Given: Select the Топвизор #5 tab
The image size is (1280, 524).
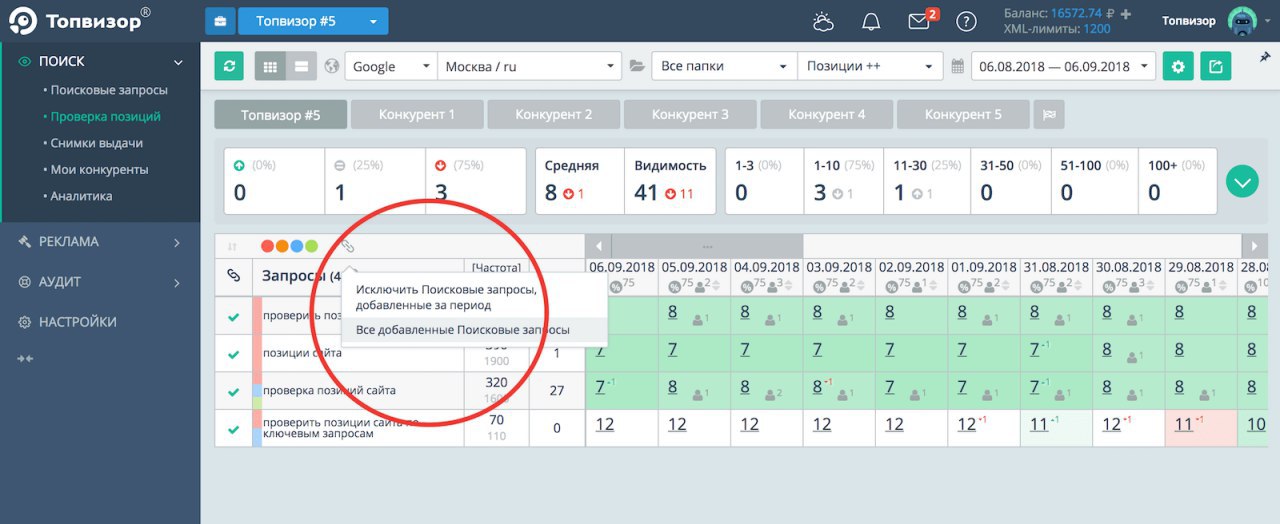Looking at the screenshot, I should click(x=281, y=114).
